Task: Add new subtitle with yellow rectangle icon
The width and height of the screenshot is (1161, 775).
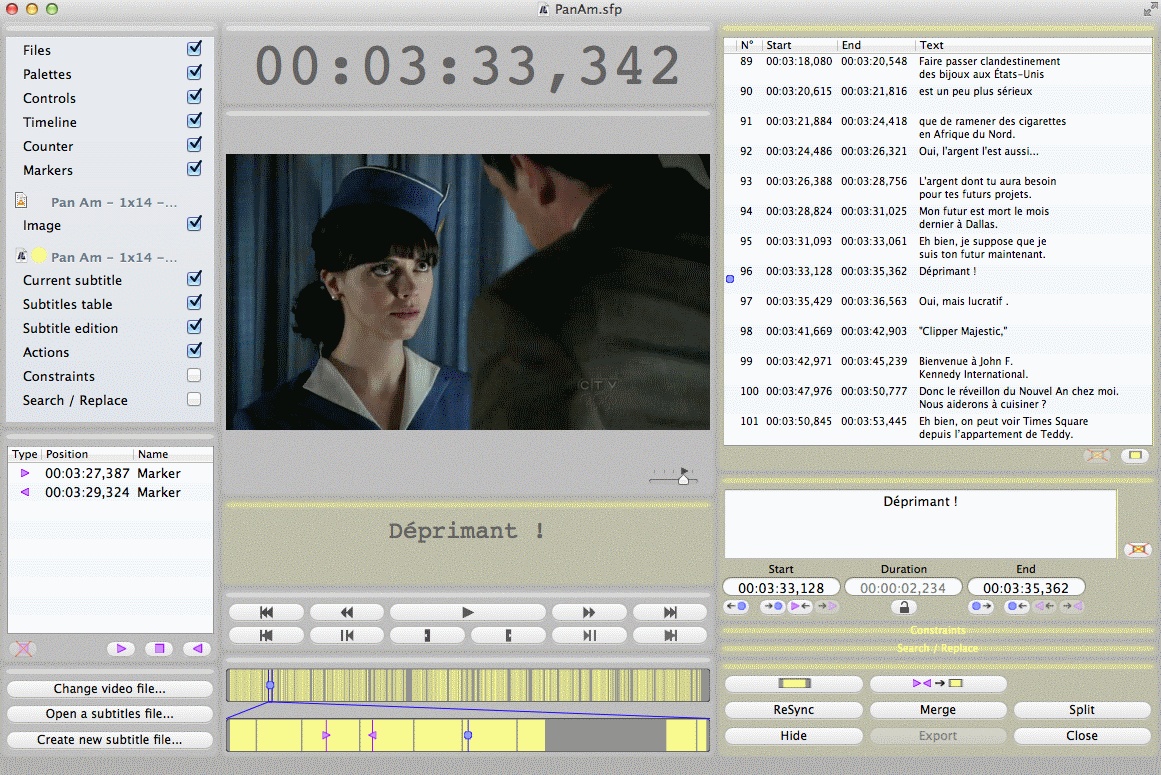Action: point(1135,455)
